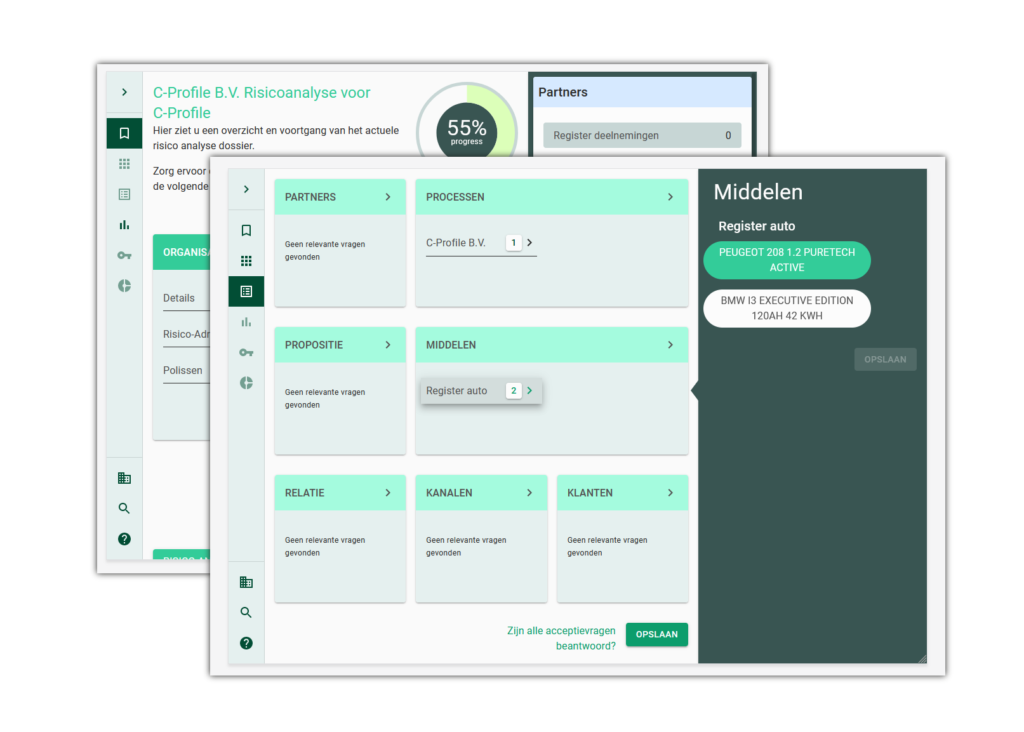Expand the KANALEN card header

(x=481, y=493)
